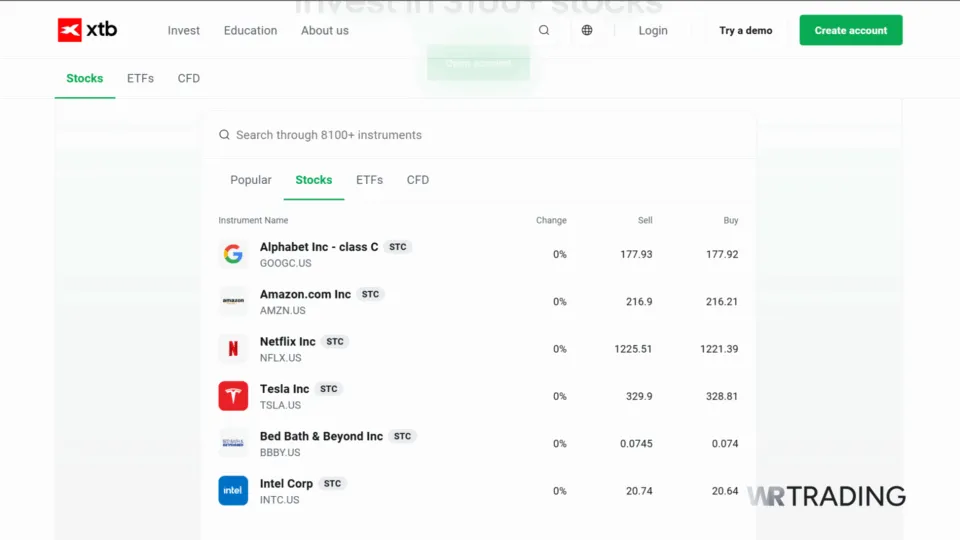Click the Intel logo icon

(233, 491)
